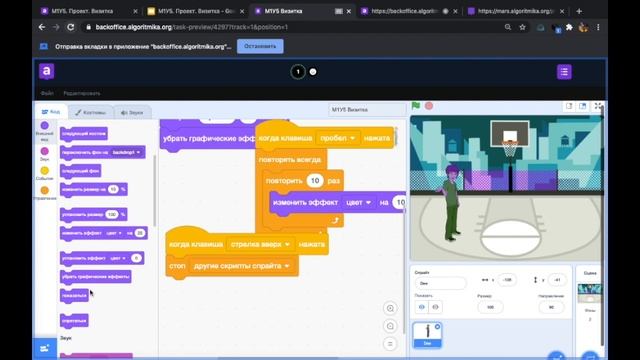The width and height of the screenshot is (640, 360).
Task: Select the 'События' yellow category circle
Action: pos(44,171)
